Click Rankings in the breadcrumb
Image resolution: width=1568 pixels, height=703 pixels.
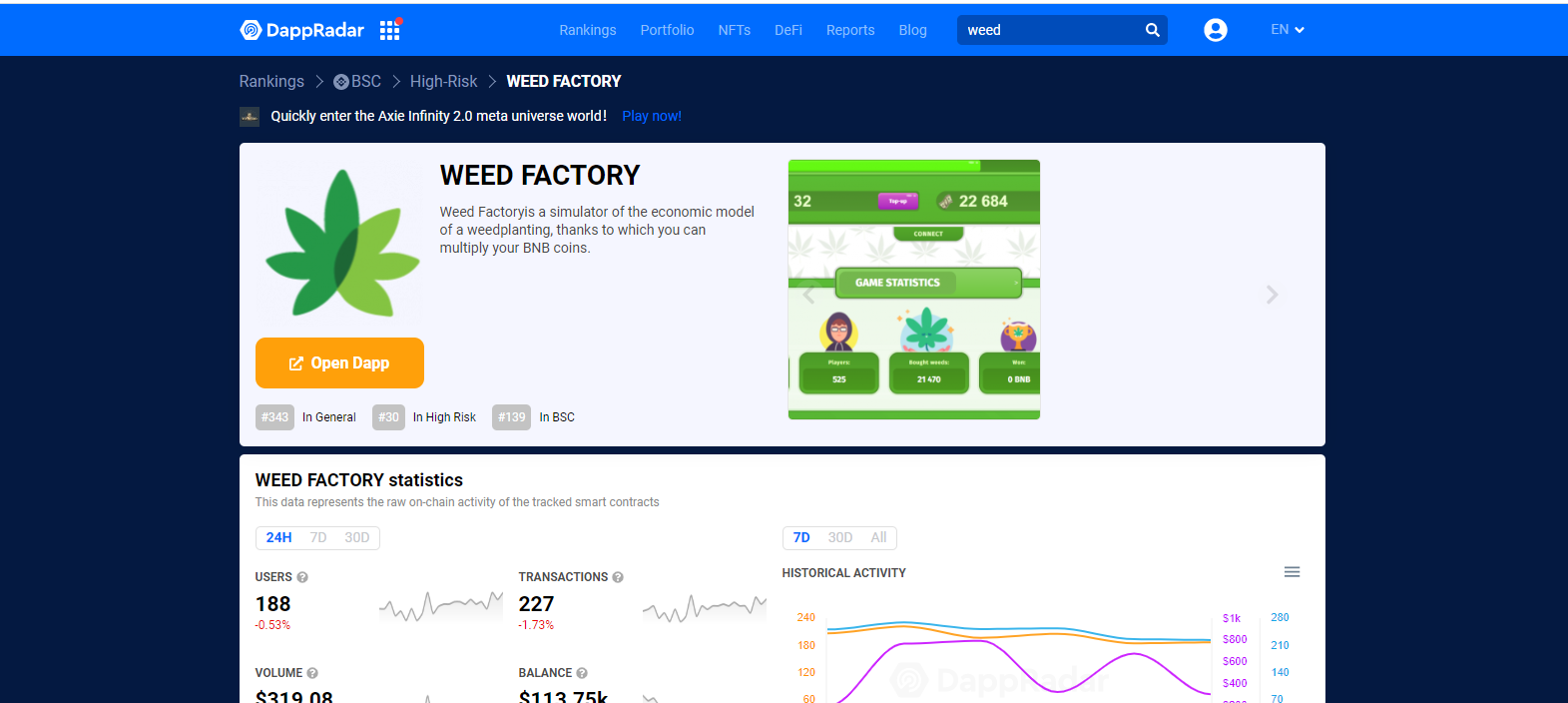(x=271, y=82)
